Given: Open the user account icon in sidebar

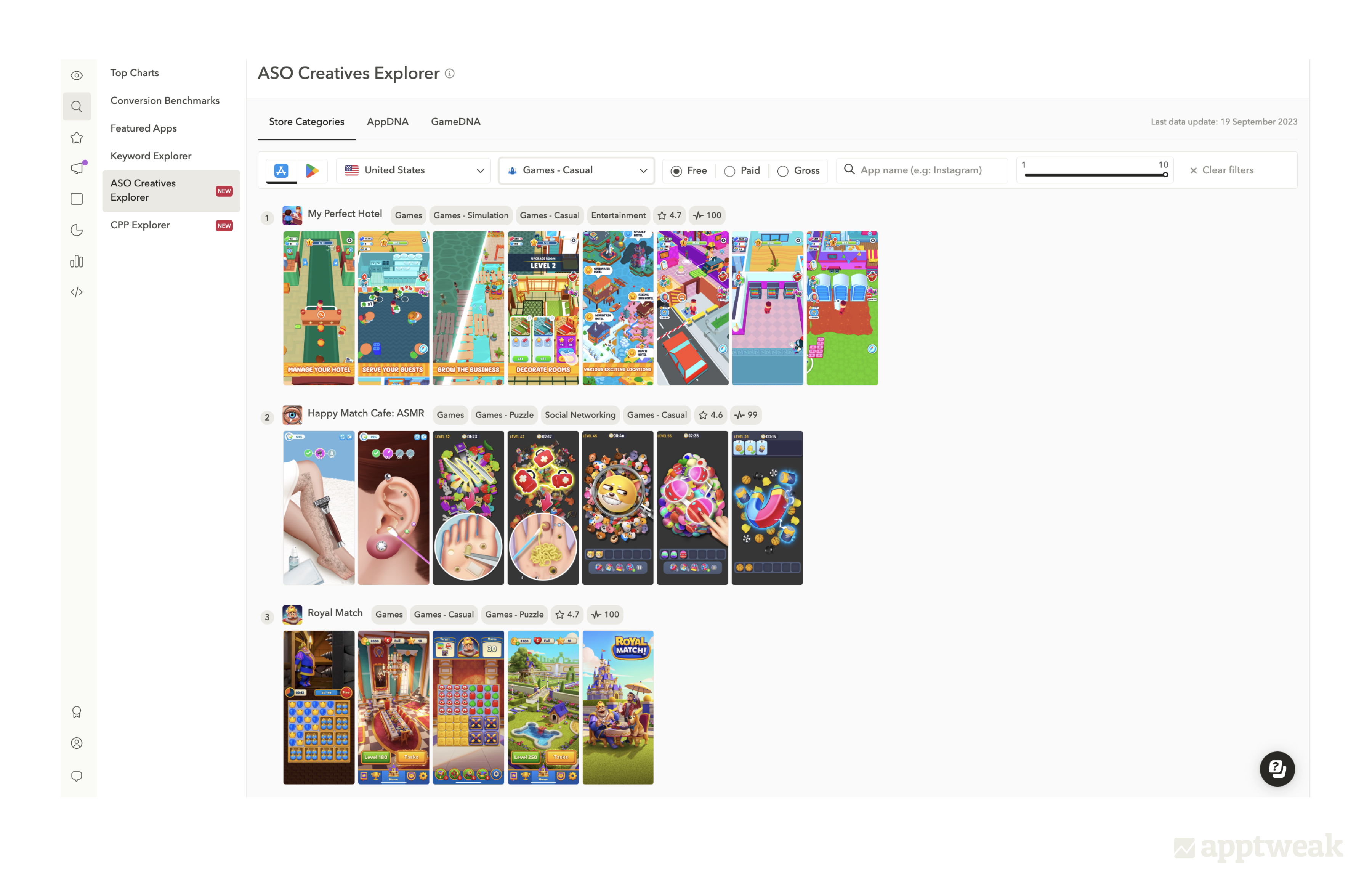Looking at the screenshot, I should (77, 743).
